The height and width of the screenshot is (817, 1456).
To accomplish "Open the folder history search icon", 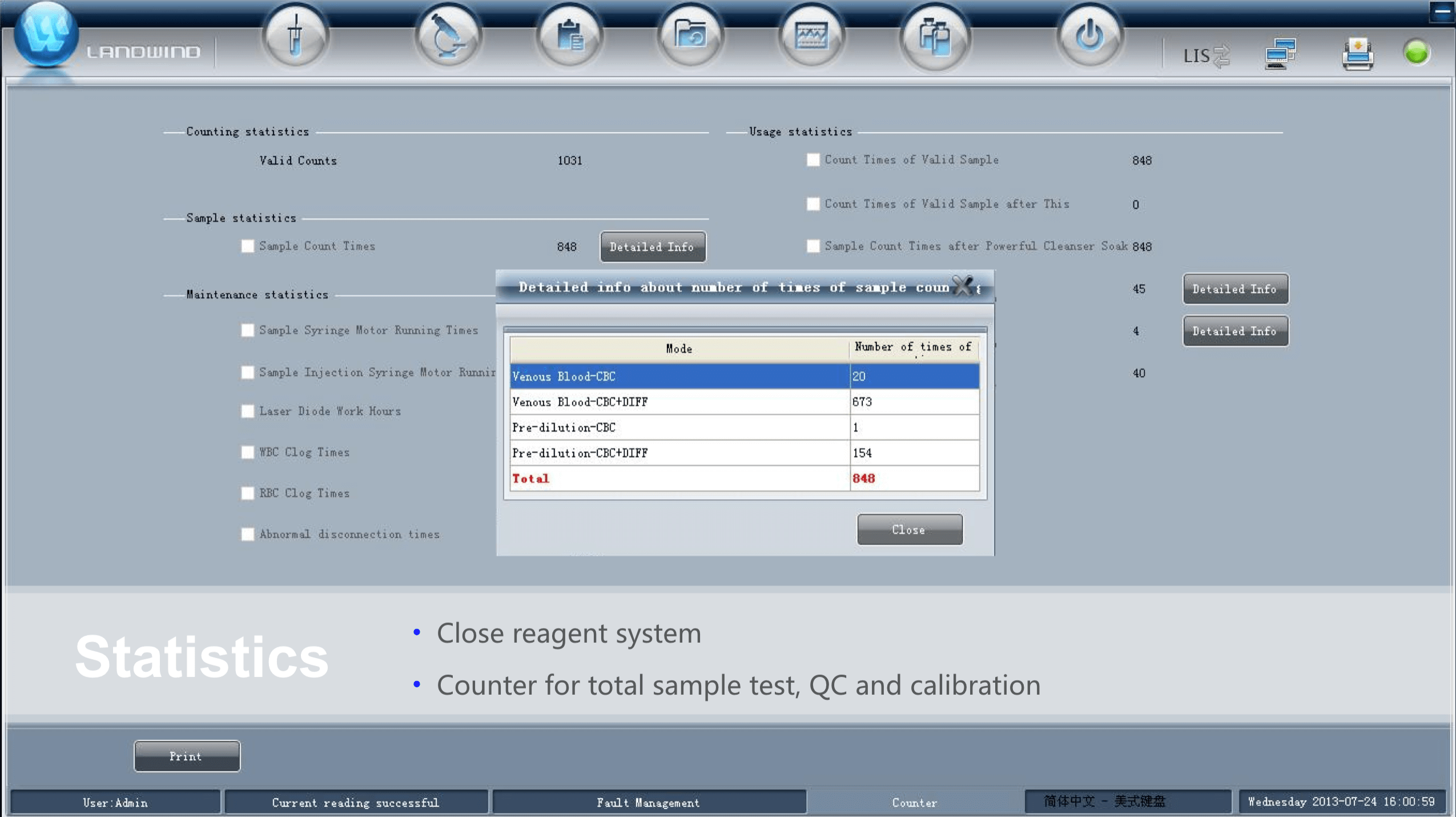I will coord(690,38).
